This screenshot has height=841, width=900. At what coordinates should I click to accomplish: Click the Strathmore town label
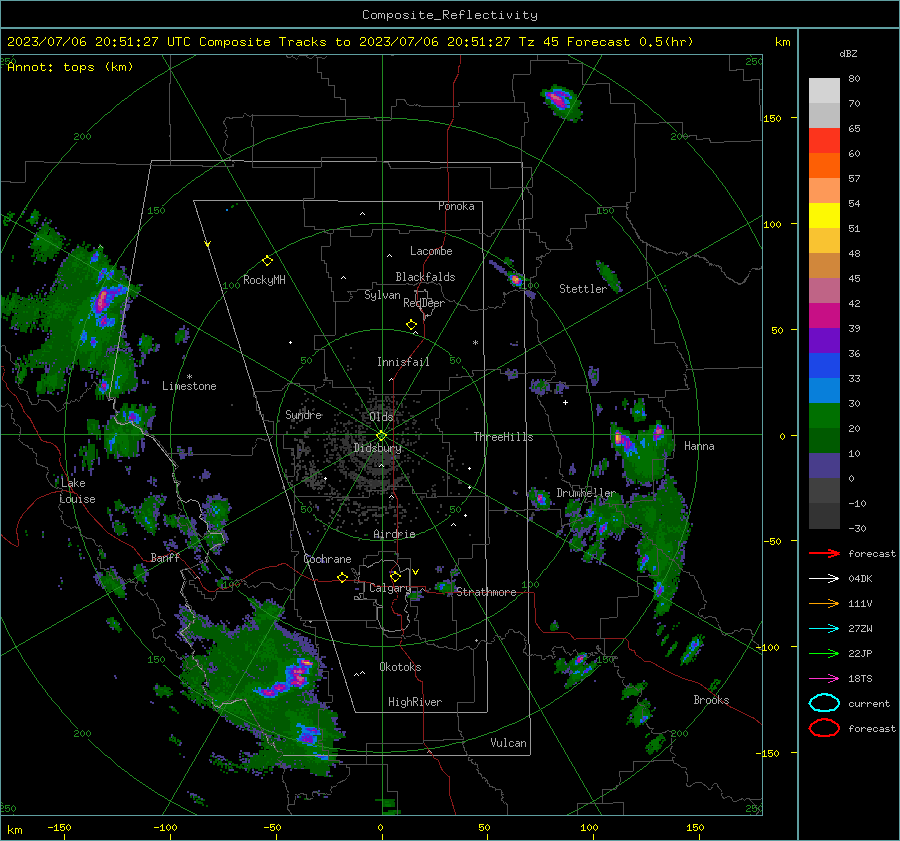[486, 592]
